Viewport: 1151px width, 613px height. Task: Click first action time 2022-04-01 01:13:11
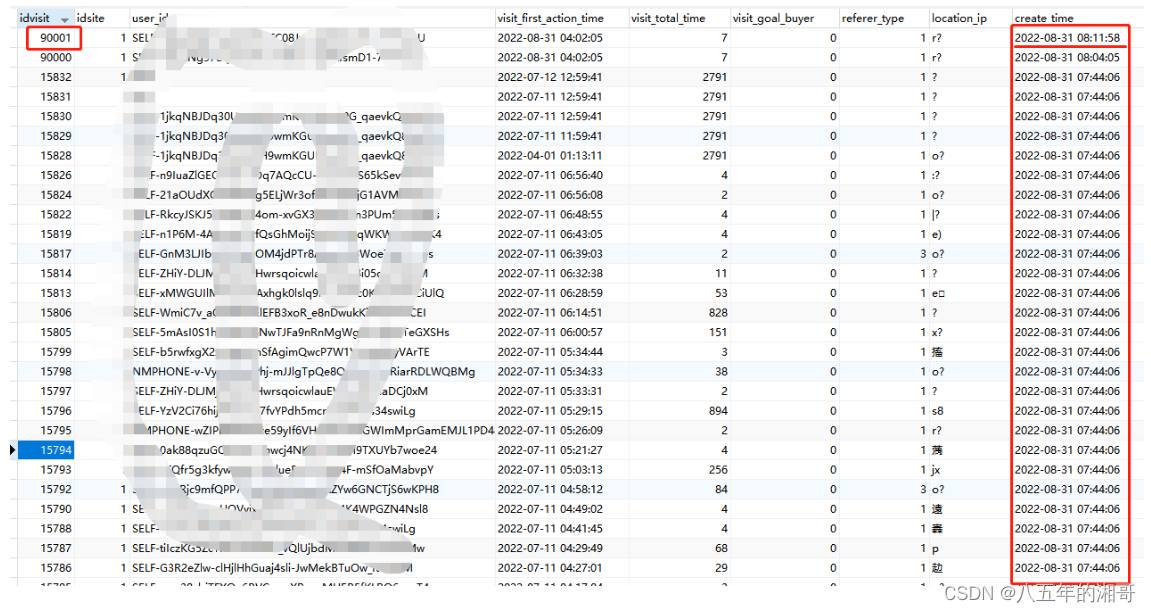550,156
